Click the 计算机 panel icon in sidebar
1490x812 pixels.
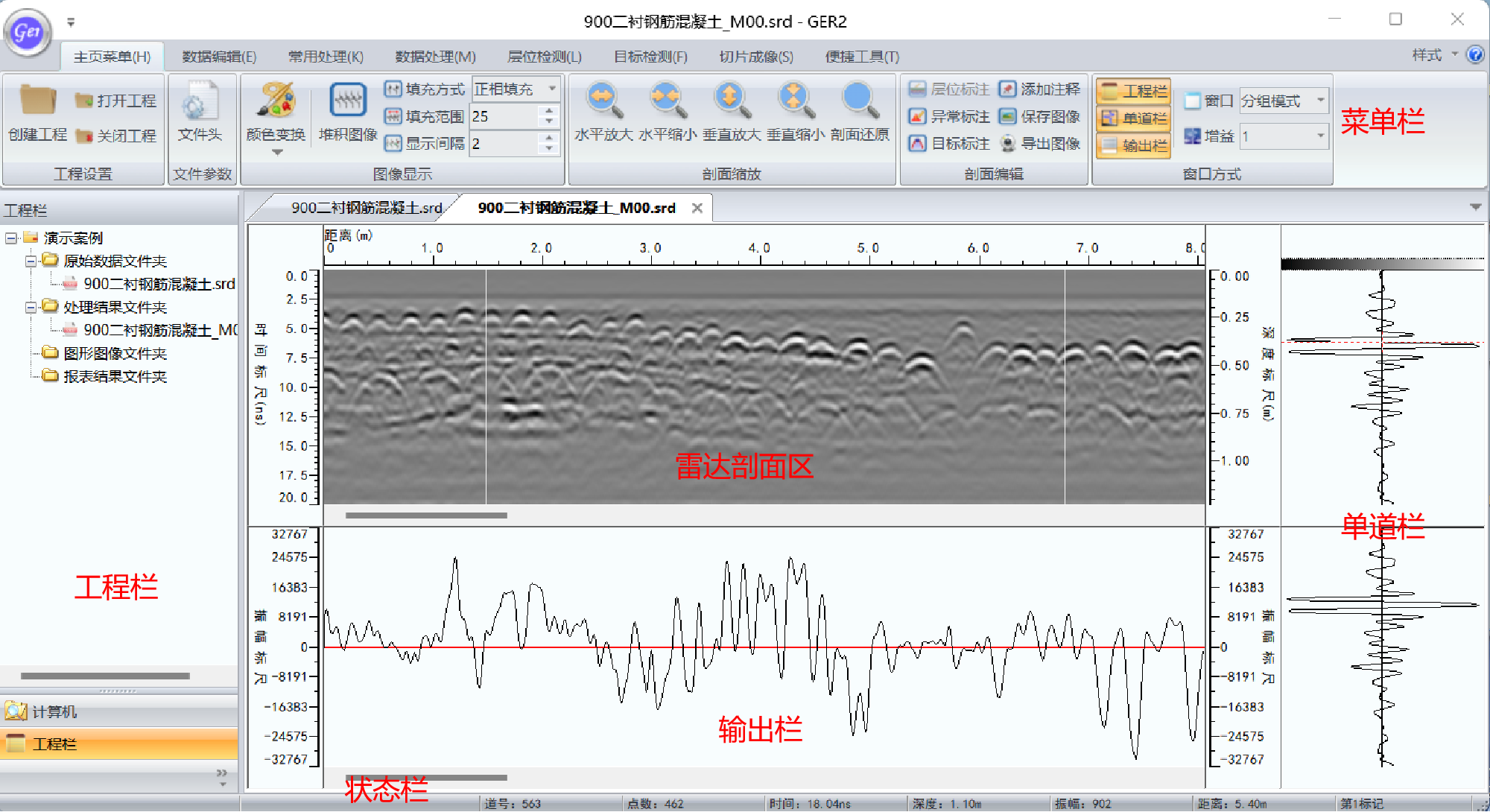pos(16,711)
